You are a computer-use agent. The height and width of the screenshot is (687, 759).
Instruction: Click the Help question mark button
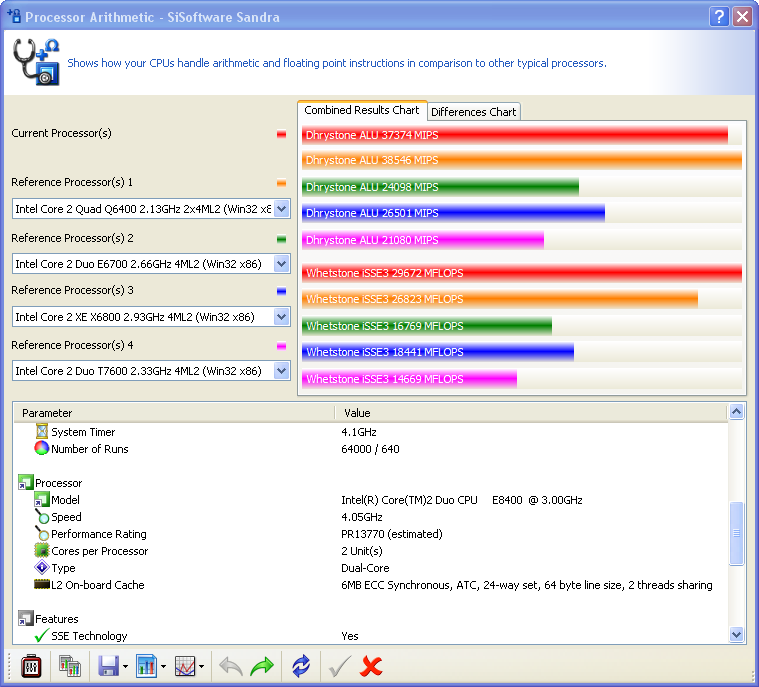[719, 16]
